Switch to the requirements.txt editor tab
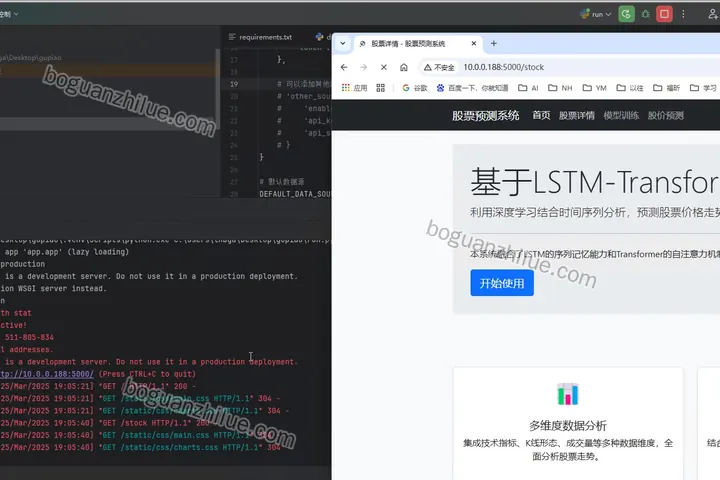720x480 pixels. coord(260,37)
